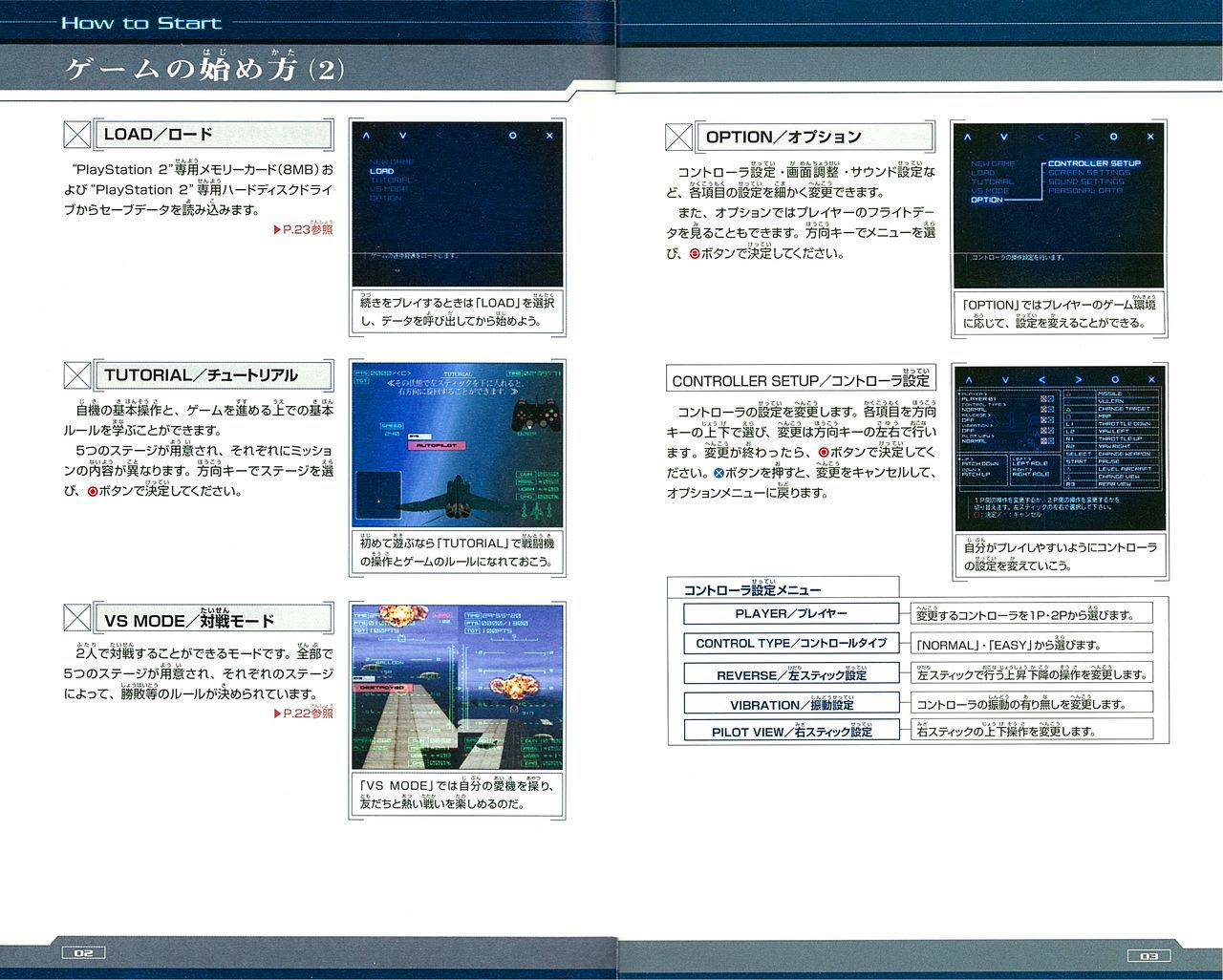This screenshot has height=980, width=1223.
Task: Click the red circle button icon in the CONTROLLER SETUP description
Action: (x=824, y=452)
